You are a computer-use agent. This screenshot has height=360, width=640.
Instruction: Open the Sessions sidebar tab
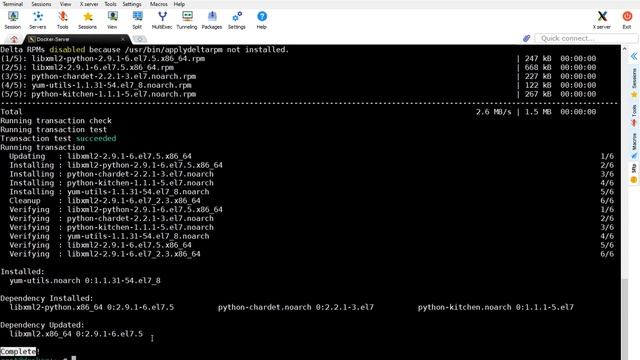634,83
